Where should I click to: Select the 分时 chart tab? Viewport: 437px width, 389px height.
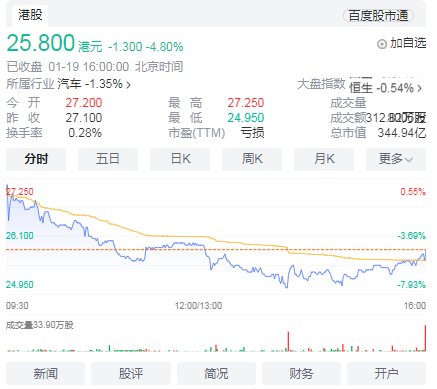[36, 159]
